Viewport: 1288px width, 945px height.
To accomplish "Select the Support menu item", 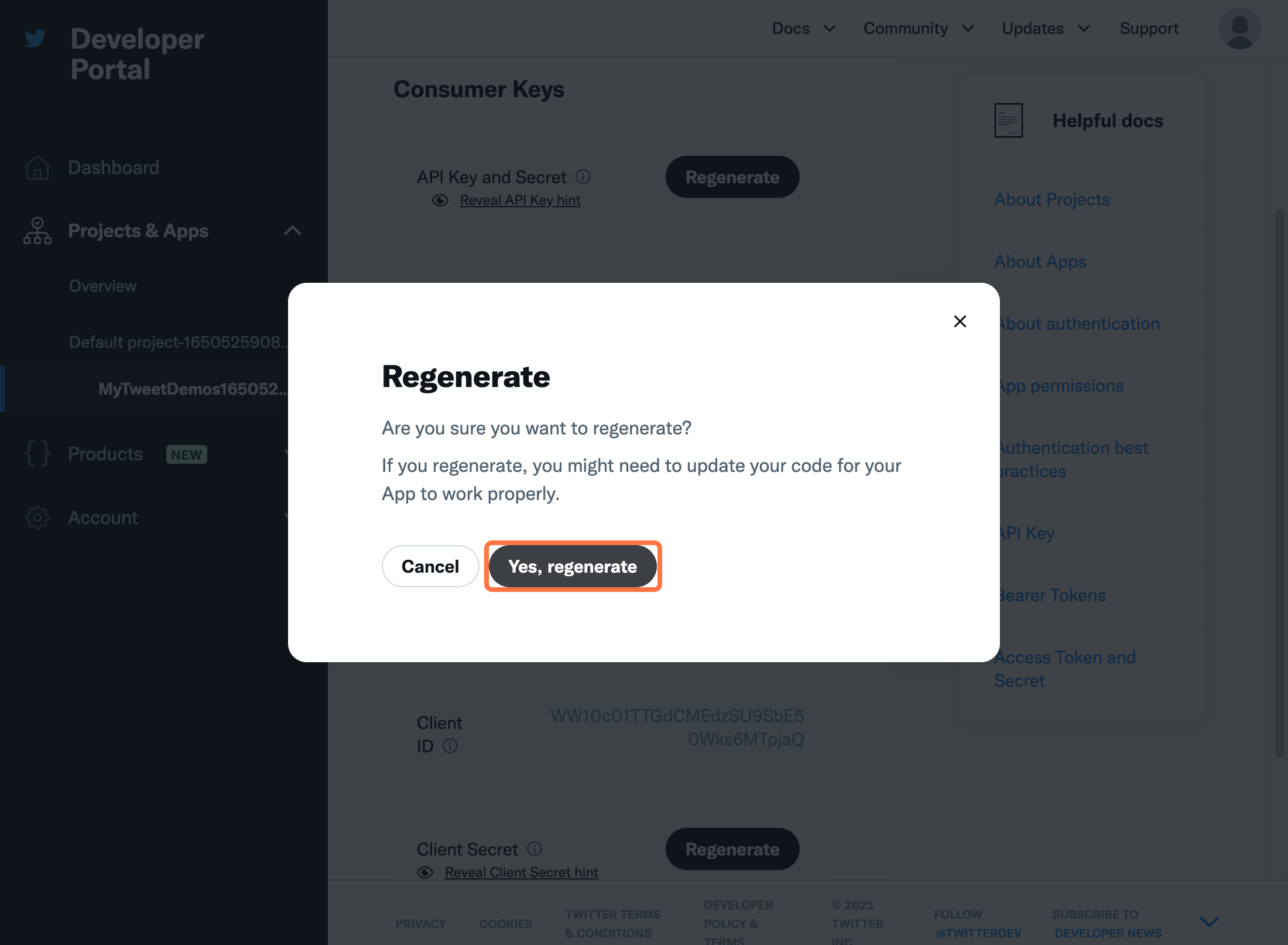I will point(1149,28).
